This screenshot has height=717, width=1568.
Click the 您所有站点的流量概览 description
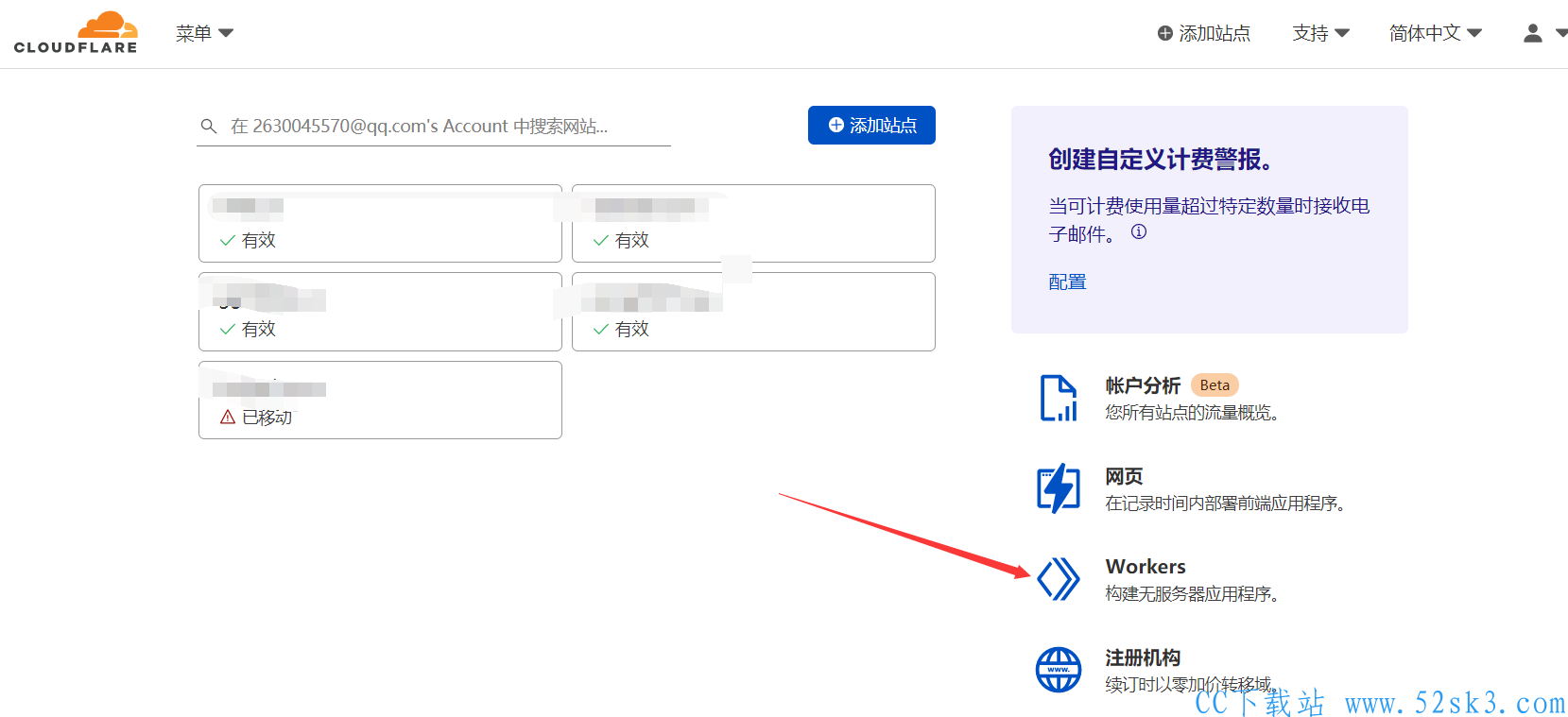point(1192,412)
